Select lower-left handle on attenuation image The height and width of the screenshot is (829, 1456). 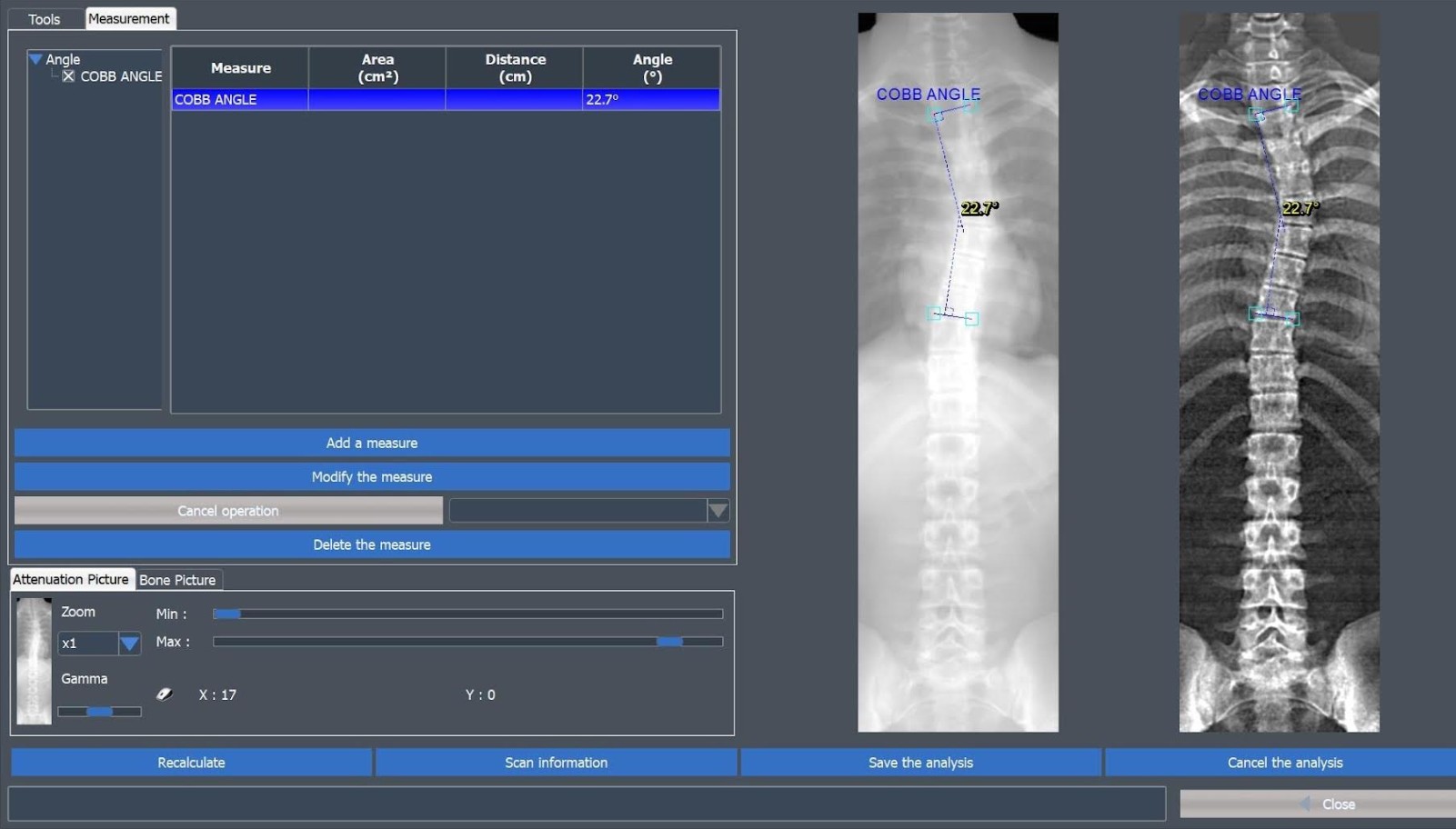tap(934, 313)
